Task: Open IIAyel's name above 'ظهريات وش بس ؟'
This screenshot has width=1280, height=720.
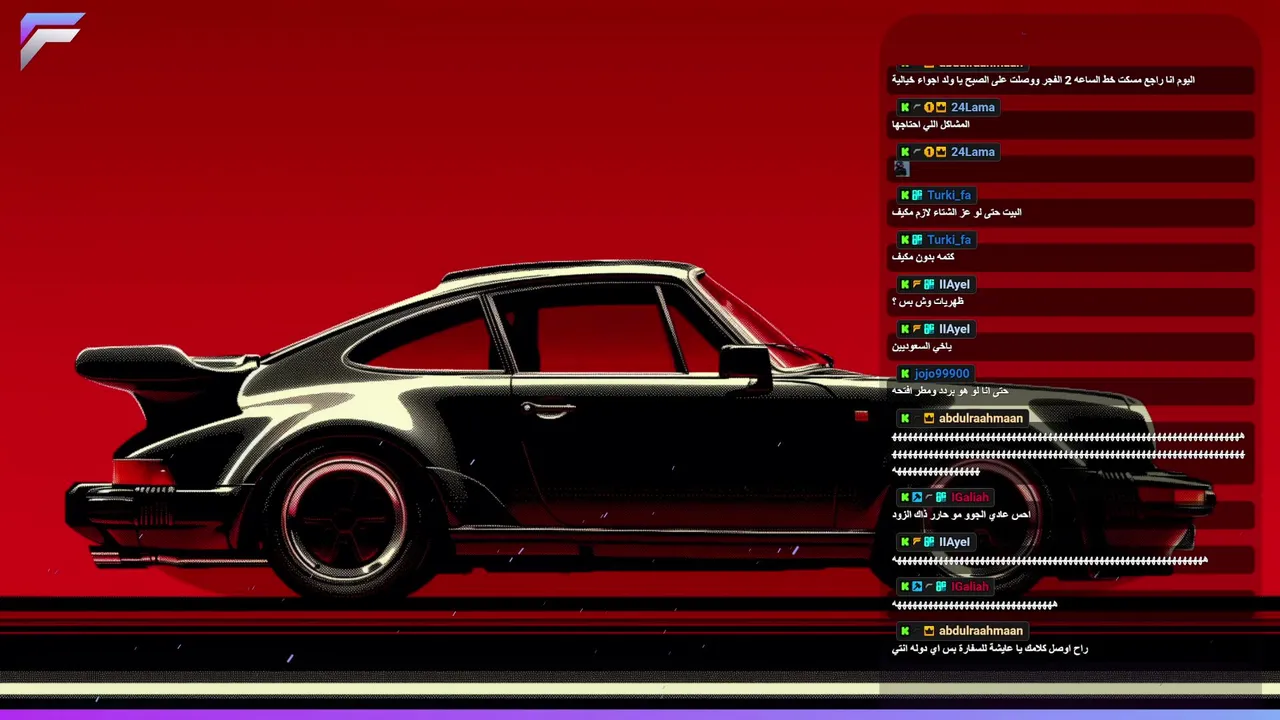Action: pyautogui.click(x=954, y=284)
